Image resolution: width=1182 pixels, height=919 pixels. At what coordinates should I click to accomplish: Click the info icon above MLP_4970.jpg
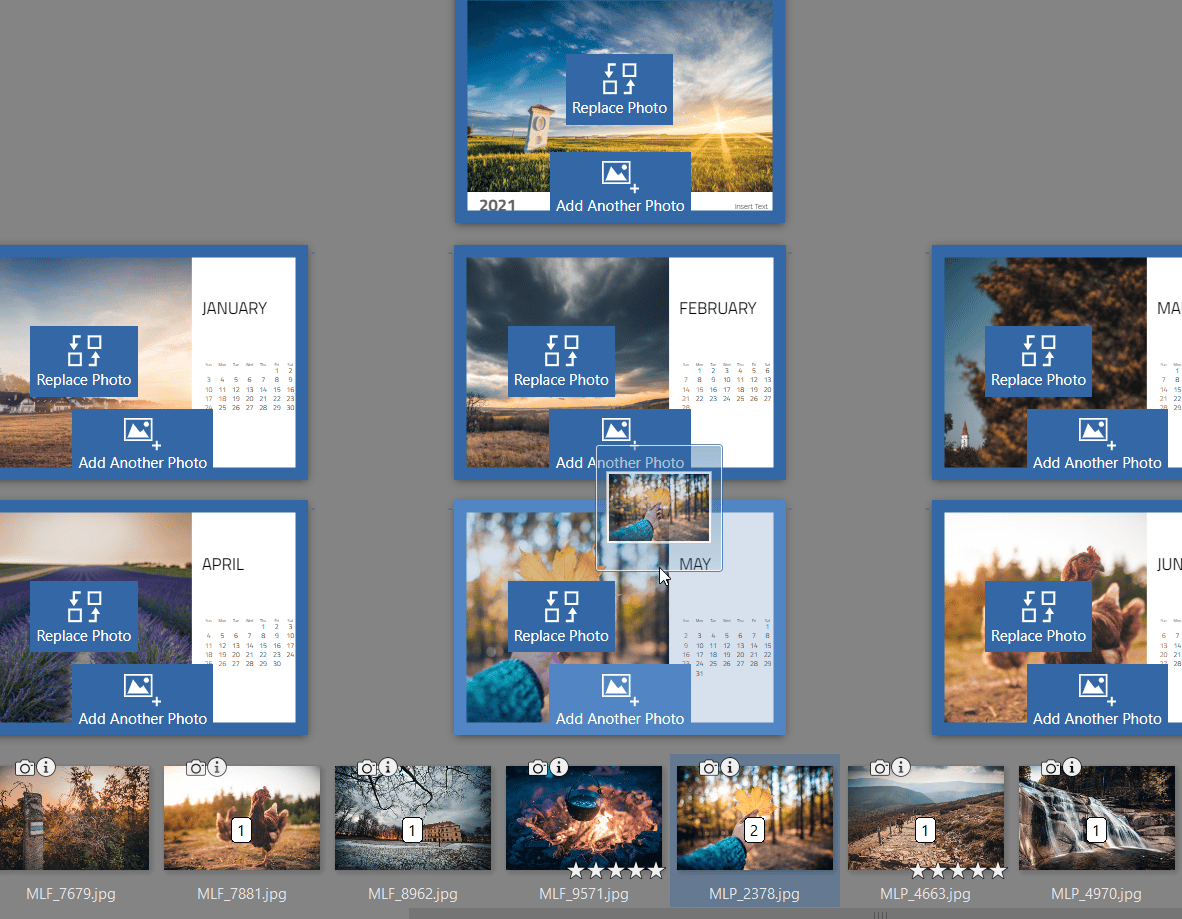(1072, 767)
